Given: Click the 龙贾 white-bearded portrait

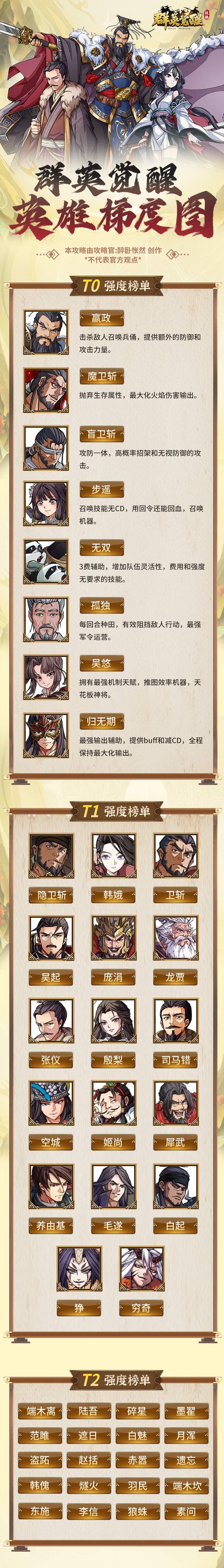Looking at the screenshot, I should (176, 938).
